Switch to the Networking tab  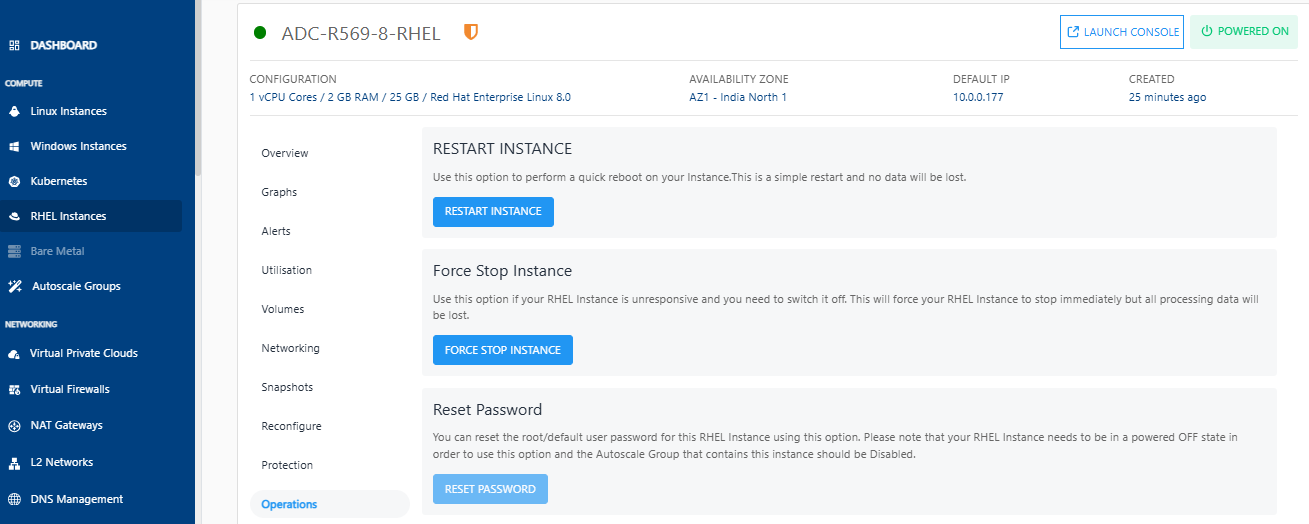tap(291, 348)
